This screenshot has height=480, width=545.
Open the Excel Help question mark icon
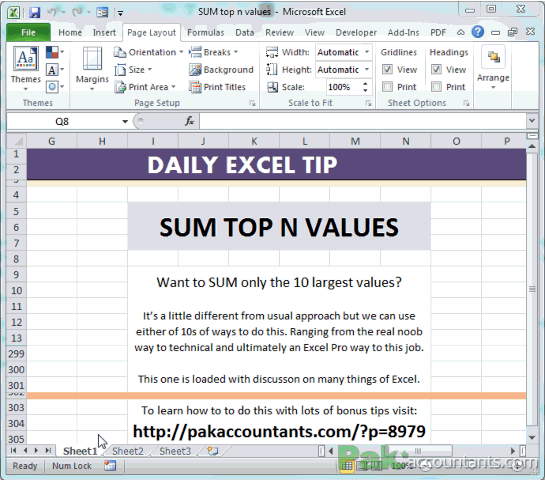pyautogui.click(x=478, y=32)
